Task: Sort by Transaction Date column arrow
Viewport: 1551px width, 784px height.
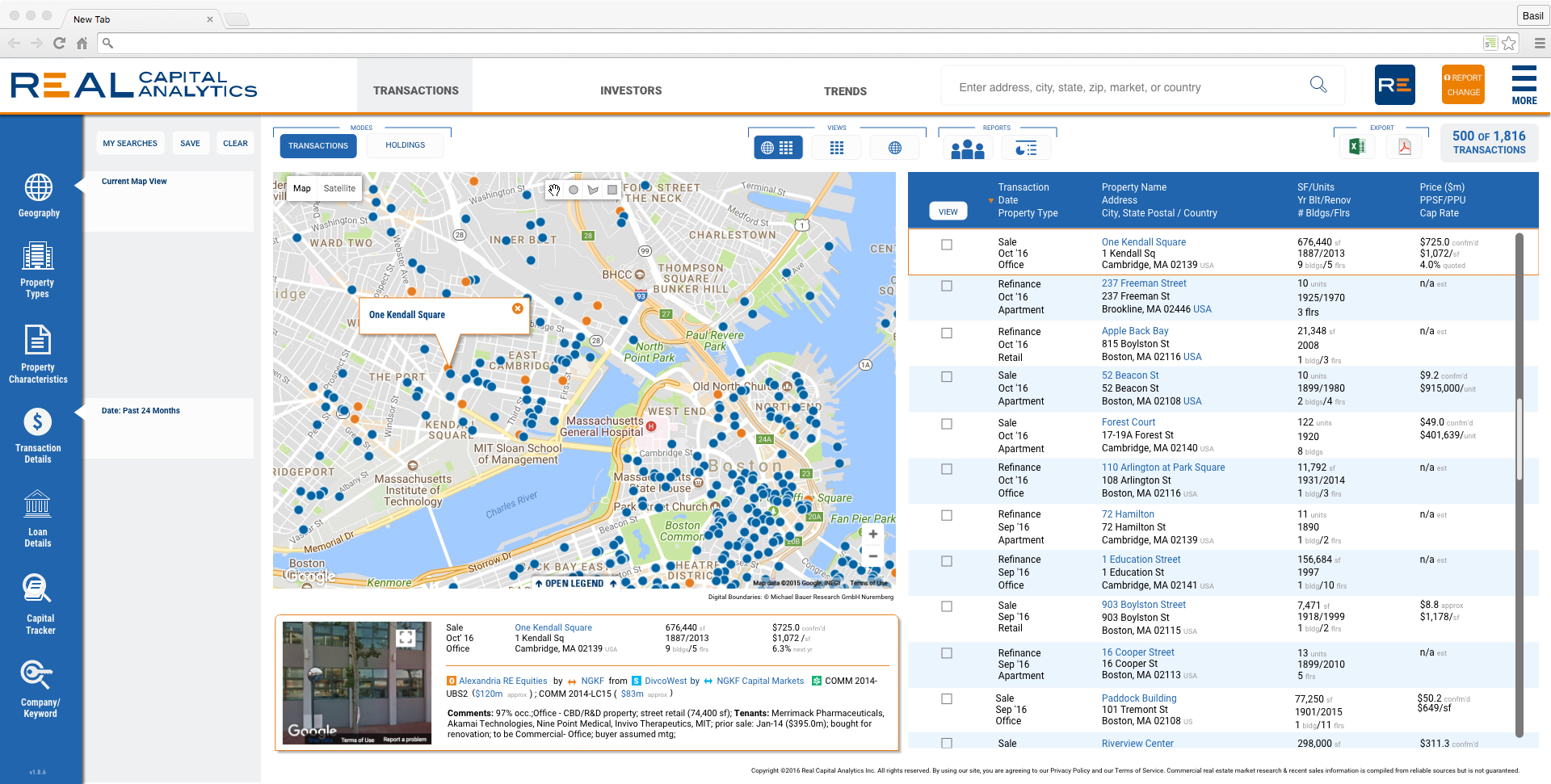Action: 990,200
